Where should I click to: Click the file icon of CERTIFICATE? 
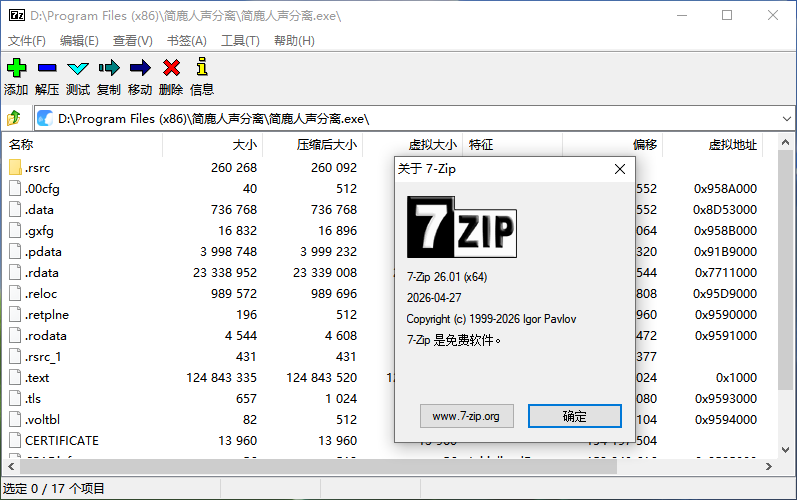(15, 441)
